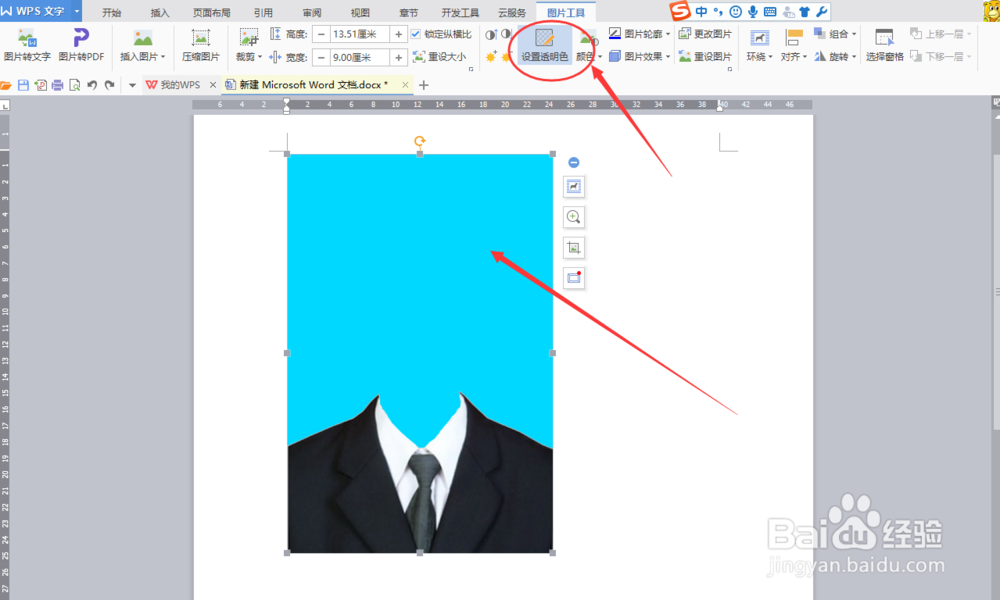Click the 压缩图片 compress picture icon

(201, 38)
